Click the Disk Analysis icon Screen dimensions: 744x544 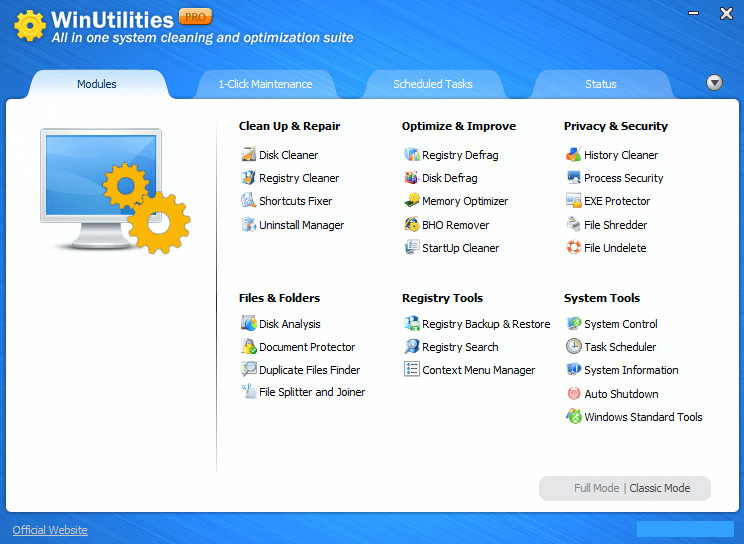pyautogui.click(x=249, y=323)
